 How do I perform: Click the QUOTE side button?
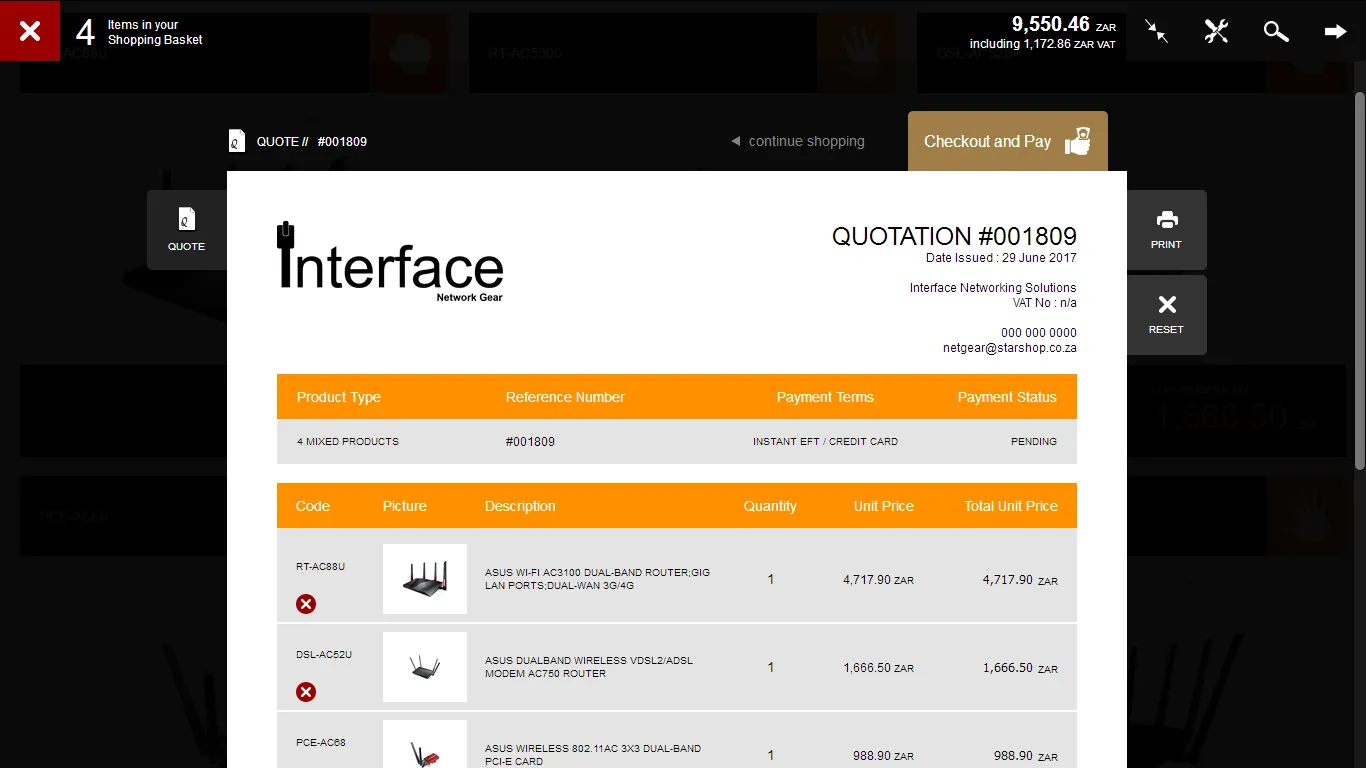coord(187,230)
